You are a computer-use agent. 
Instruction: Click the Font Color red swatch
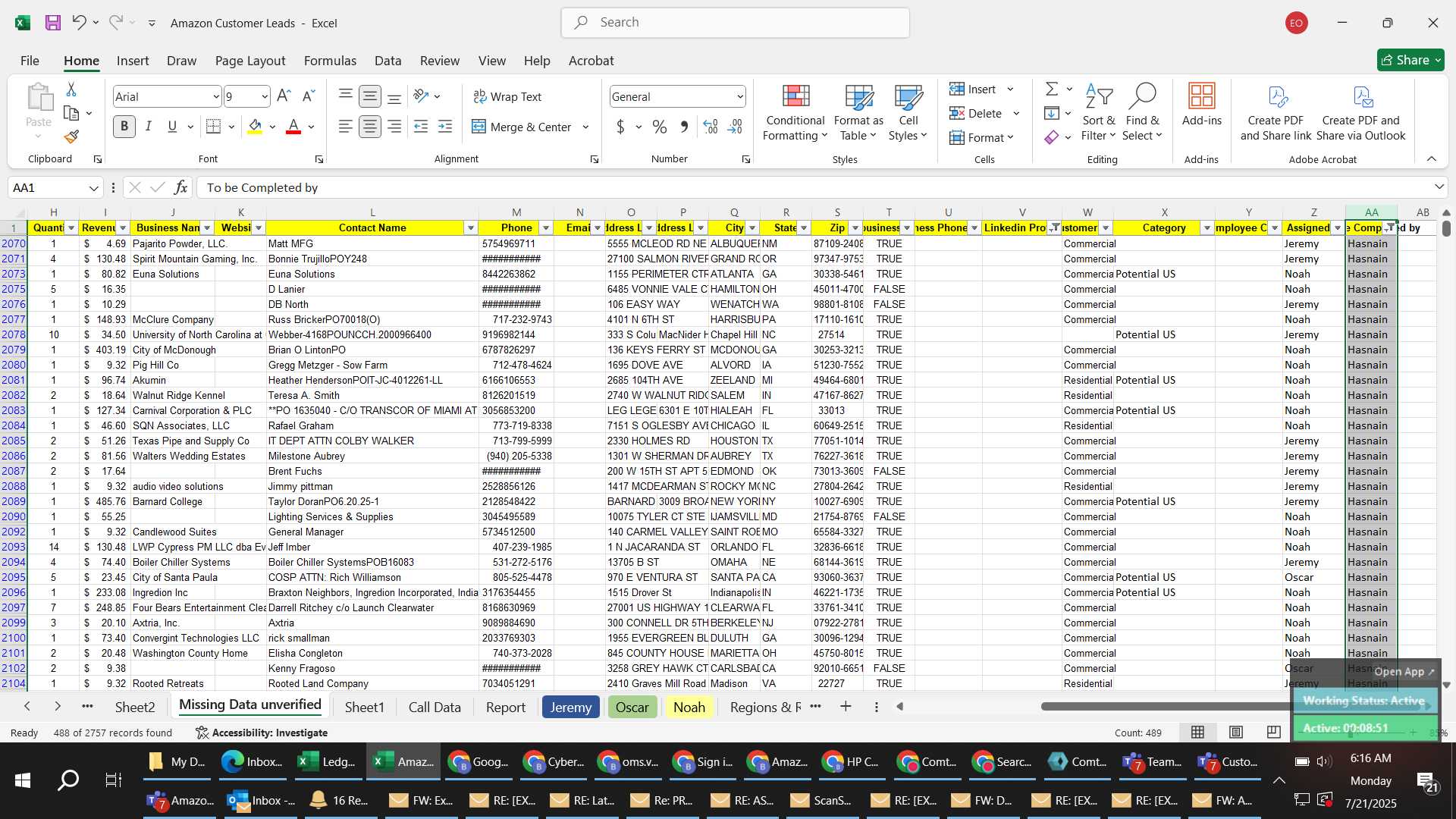click(x=293, y=127)
